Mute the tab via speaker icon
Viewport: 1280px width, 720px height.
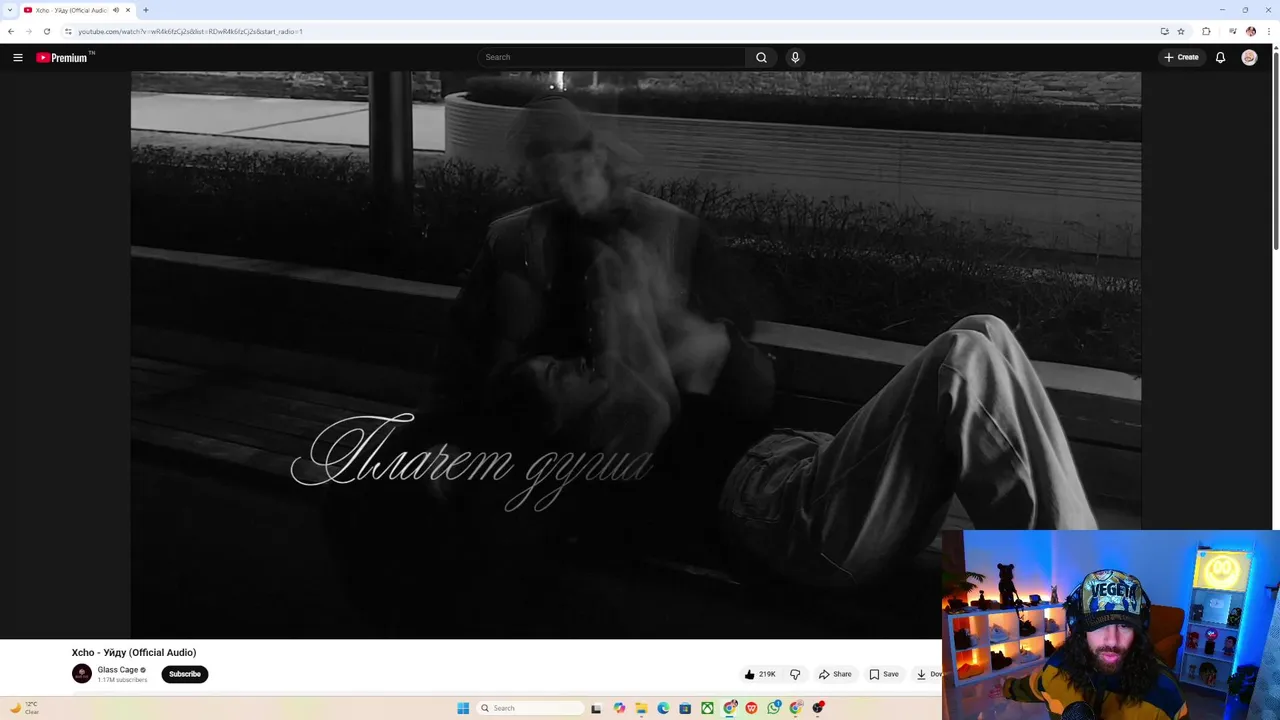(116, 10)
